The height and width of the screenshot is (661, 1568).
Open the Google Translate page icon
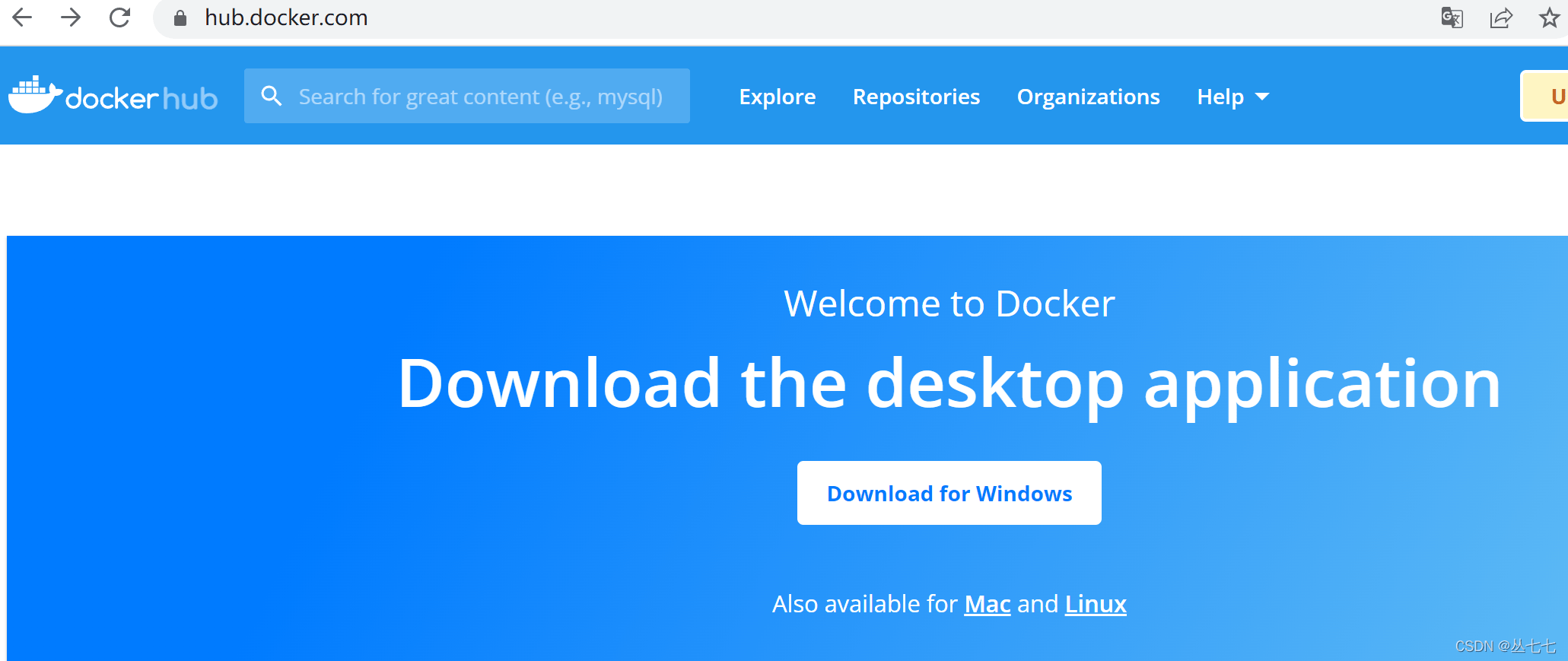pyautogui.click(x=1452, y=17)
